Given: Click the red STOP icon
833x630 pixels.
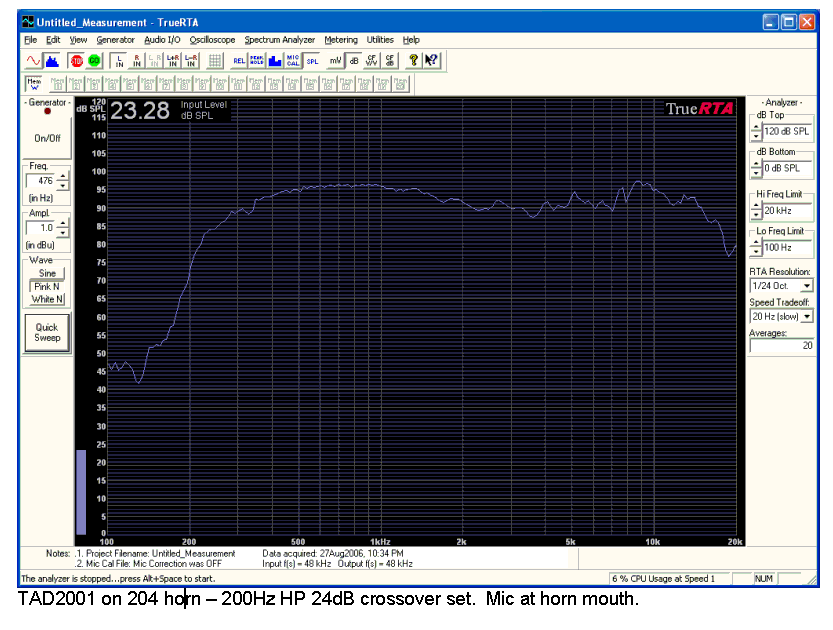Looking at the screenshot, I should point(77,61).
